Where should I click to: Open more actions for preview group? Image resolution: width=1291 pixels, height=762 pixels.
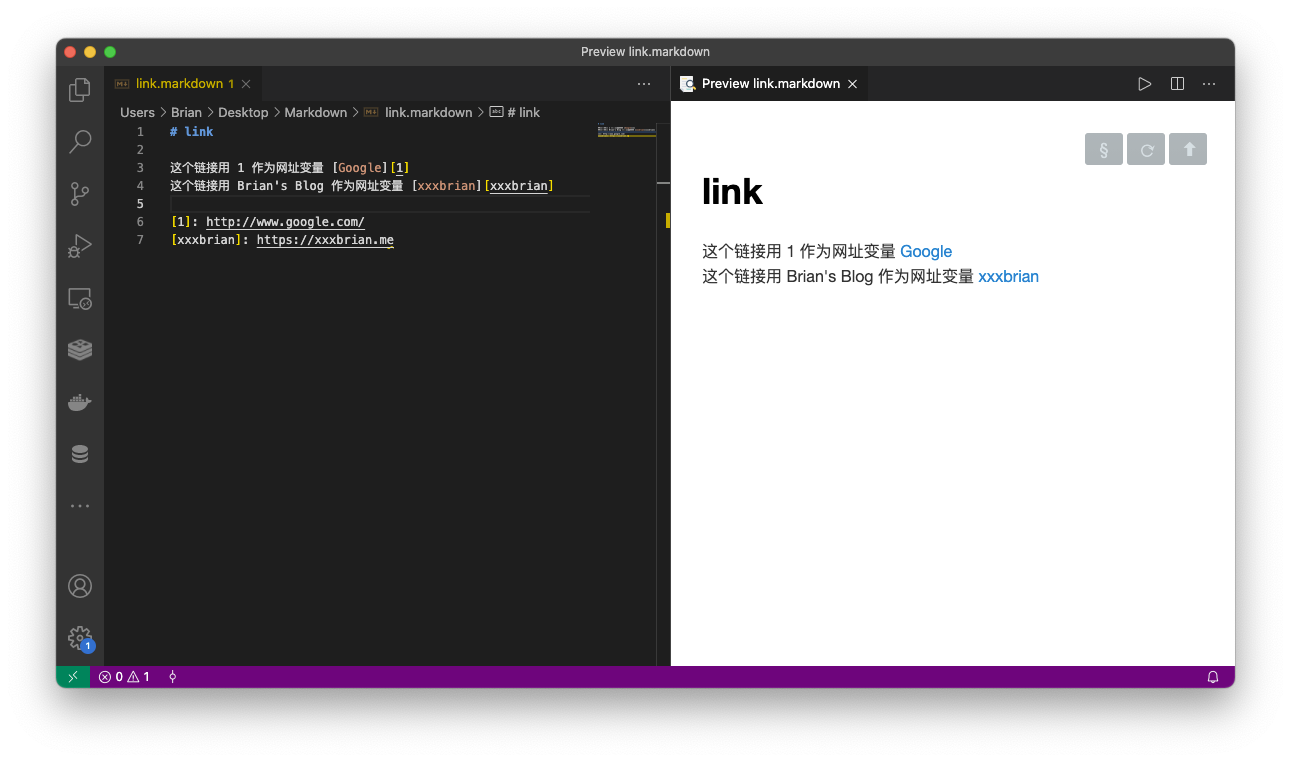(x=1209, y=84)
